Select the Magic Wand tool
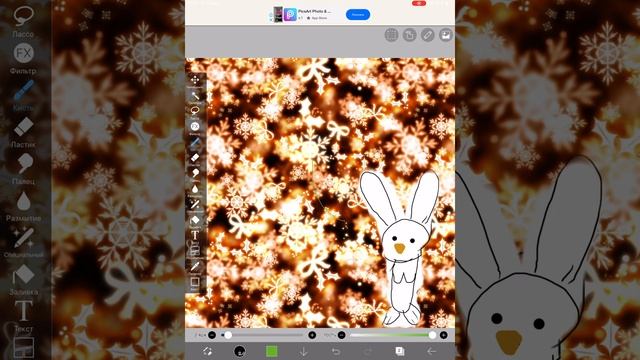This screenshot has height=360, width=640. click(x=195, y=96)
